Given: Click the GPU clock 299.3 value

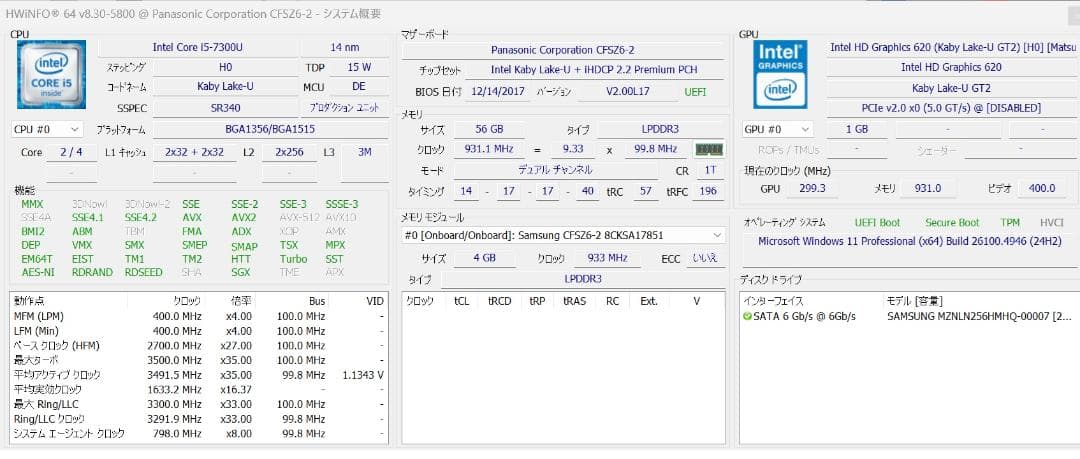Looking at the screenshot, I should pos(812,188).
